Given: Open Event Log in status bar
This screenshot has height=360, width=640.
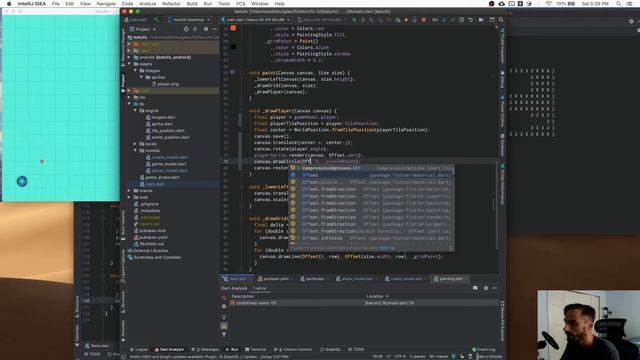Looking at the screenshot, I should coord(484,350).
